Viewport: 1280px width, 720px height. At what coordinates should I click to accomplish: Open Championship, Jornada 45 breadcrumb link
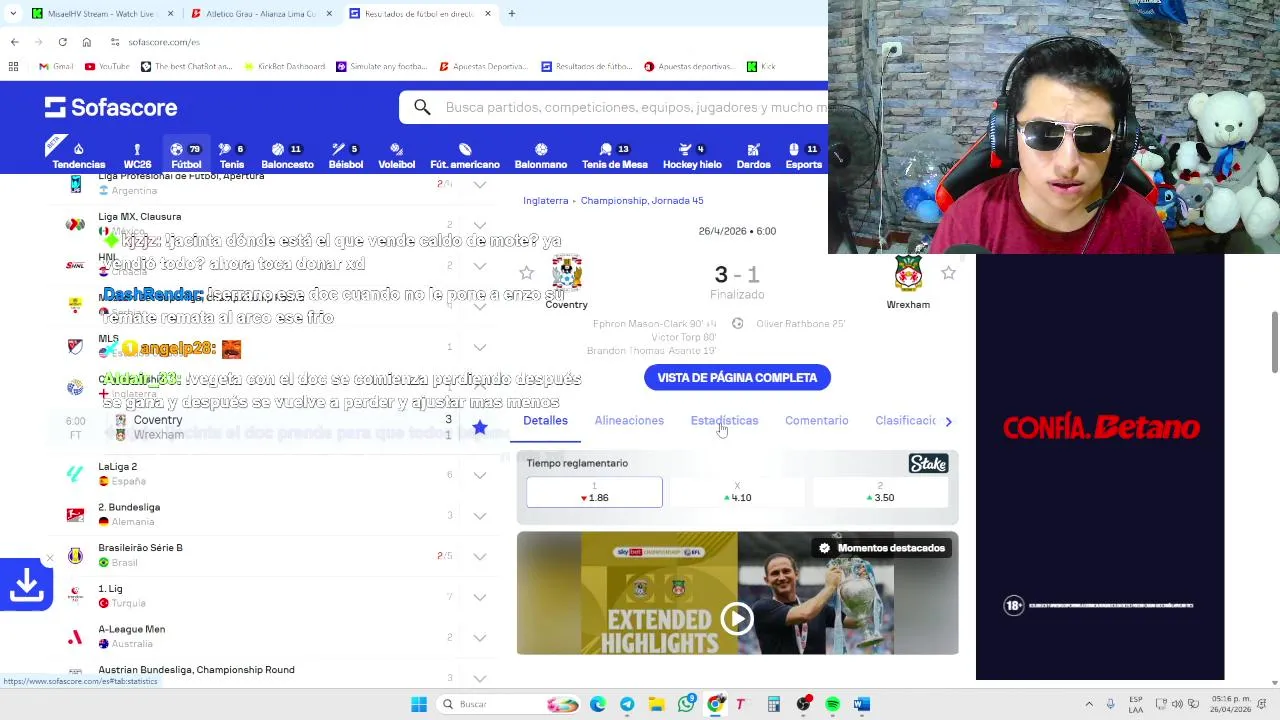[x=642, y=201]
